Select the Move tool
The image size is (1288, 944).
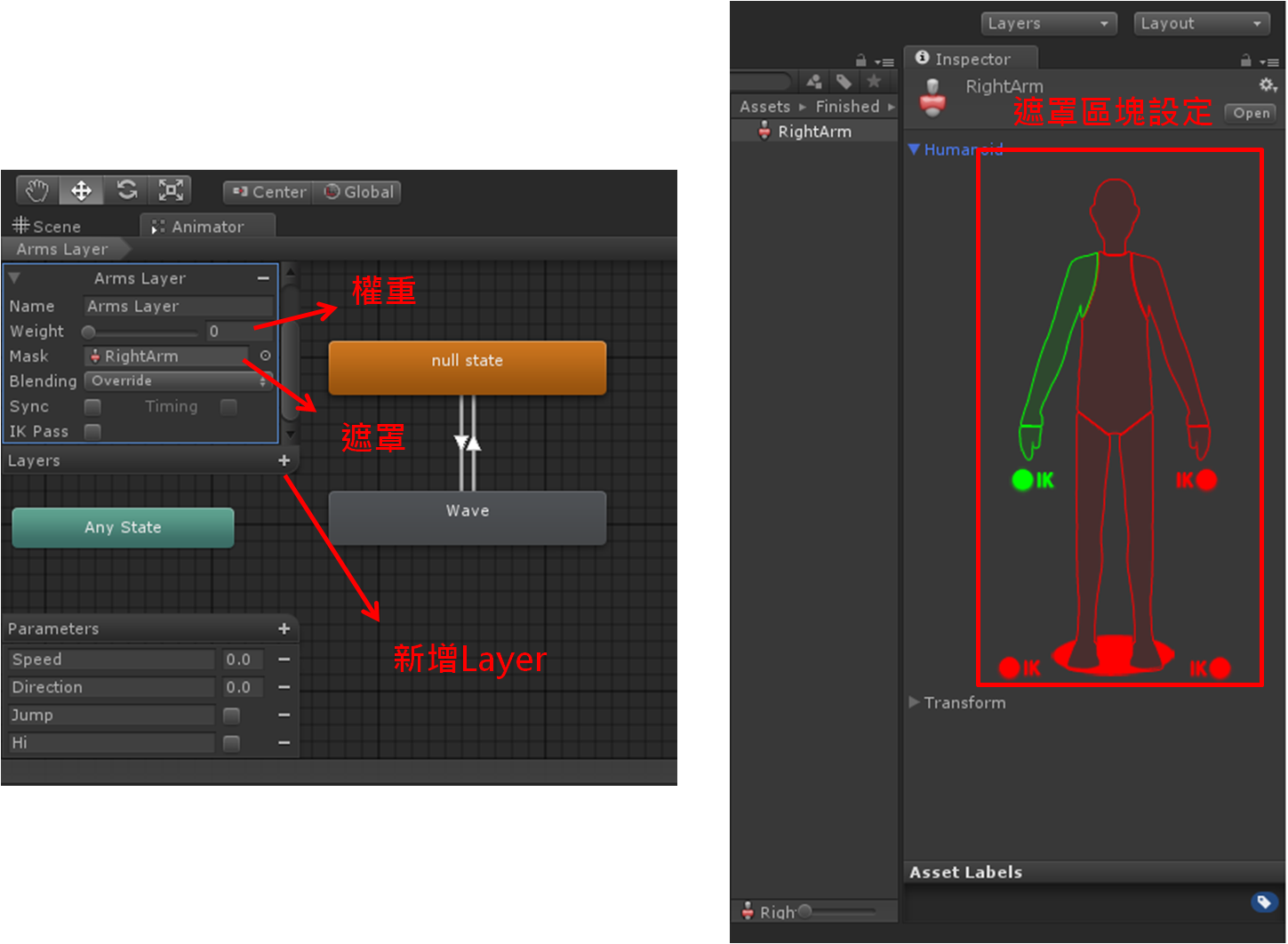pyautogui.click(x=81, y=189)
